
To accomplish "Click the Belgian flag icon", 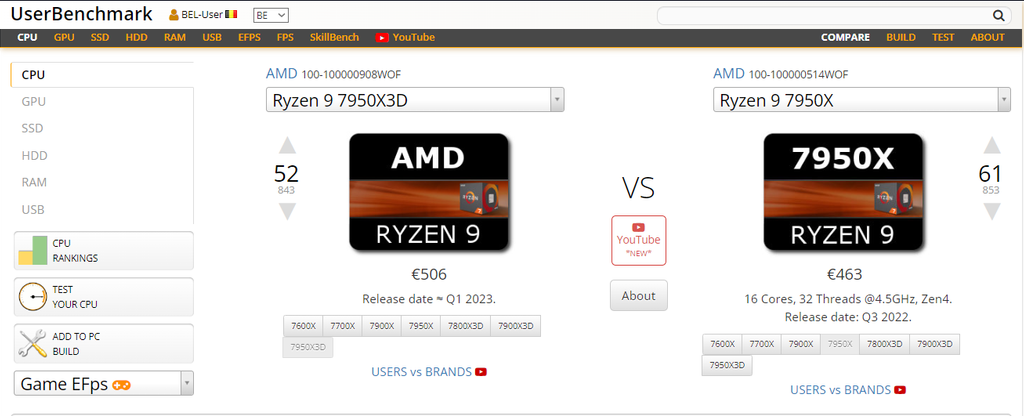I will pos(231,14).
